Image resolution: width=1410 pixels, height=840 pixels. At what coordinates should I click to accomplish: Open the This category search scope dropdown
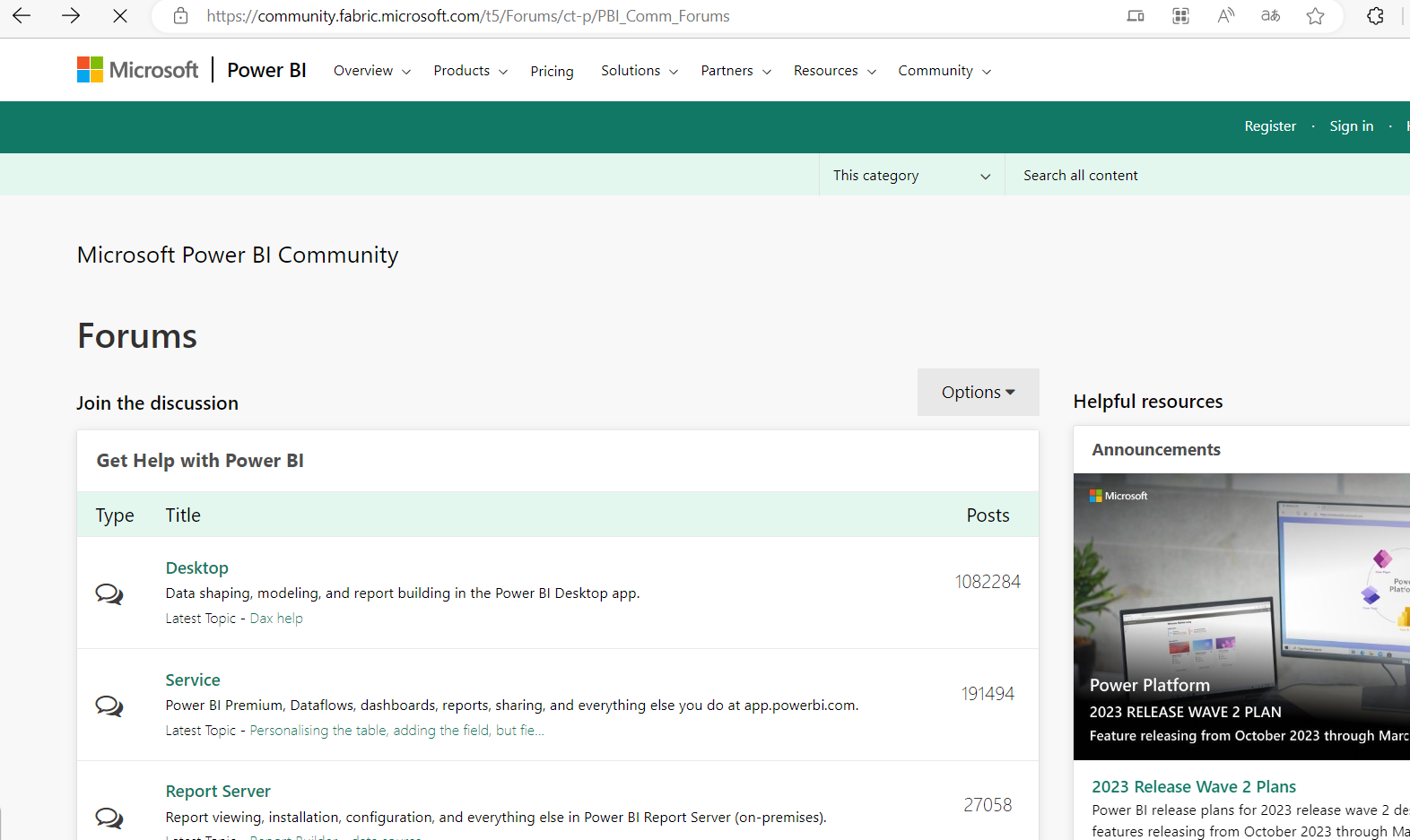[911, 175]
